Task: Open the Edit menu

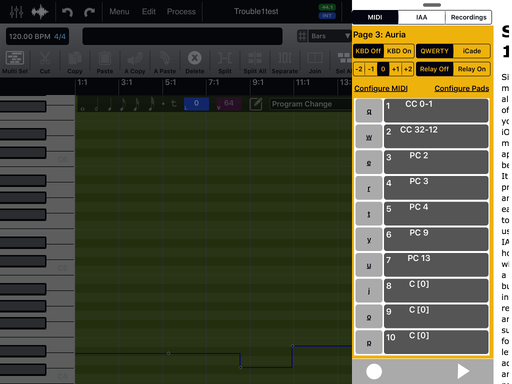Action: (149, 12)
